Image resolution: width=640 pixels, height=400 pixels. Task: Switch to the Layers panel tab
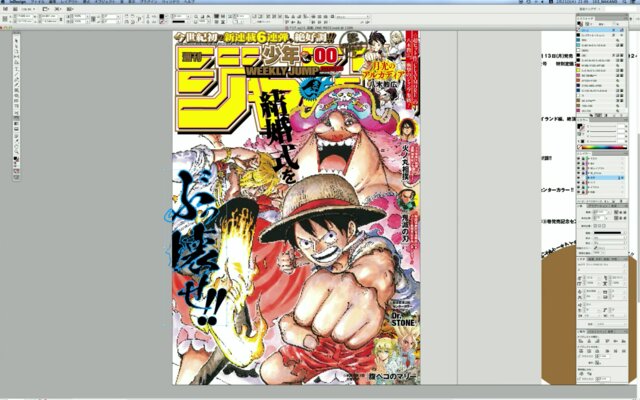pos(585,153)
